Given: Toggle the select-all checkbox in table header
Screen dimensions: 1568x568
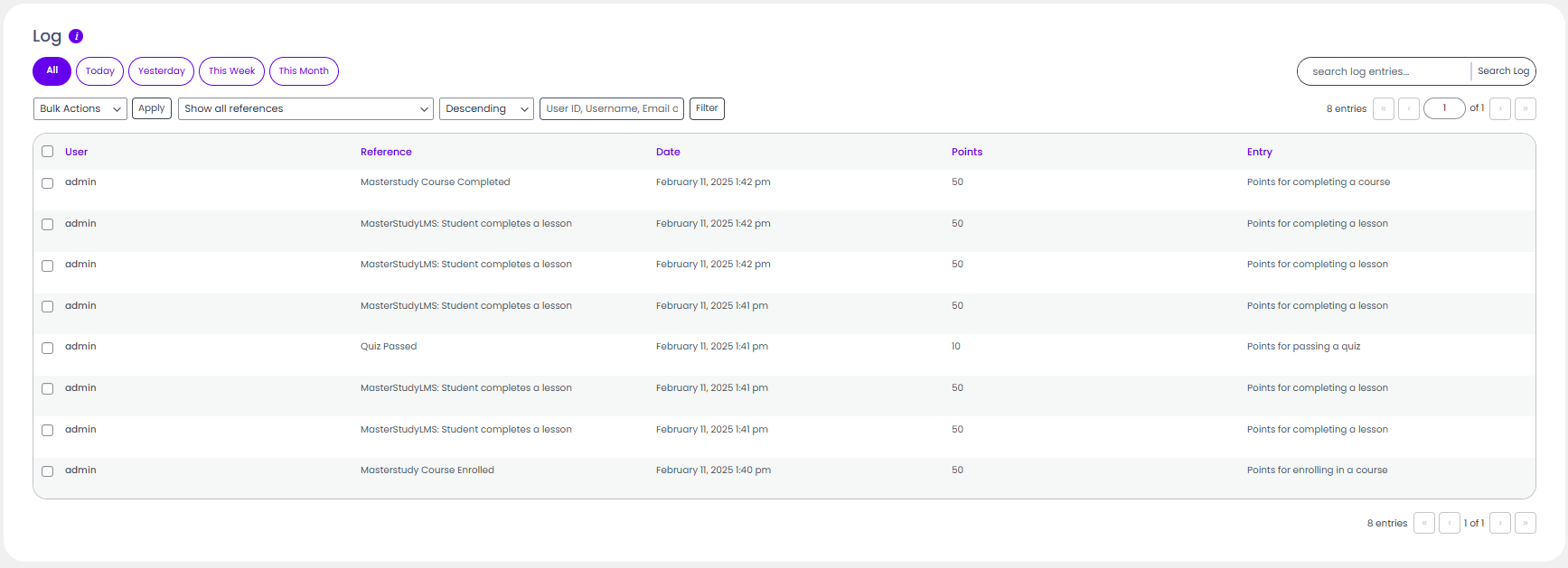Looking at the screenshot, I should point(48,152).
